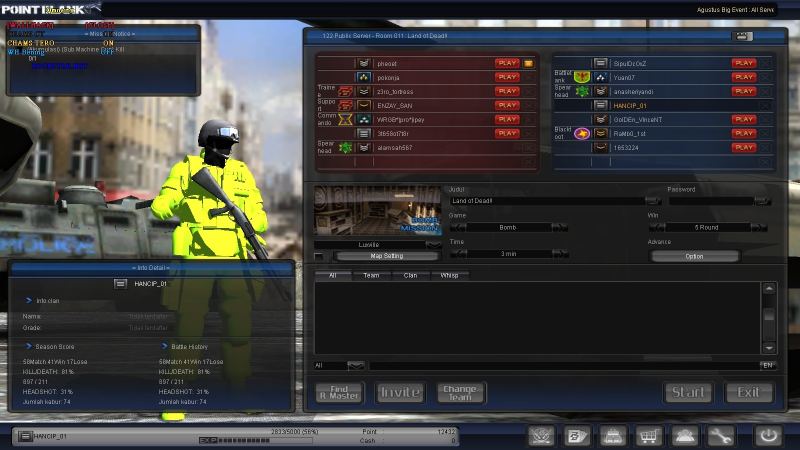Open settings with the wrench icon

click(x=720, y=436)
